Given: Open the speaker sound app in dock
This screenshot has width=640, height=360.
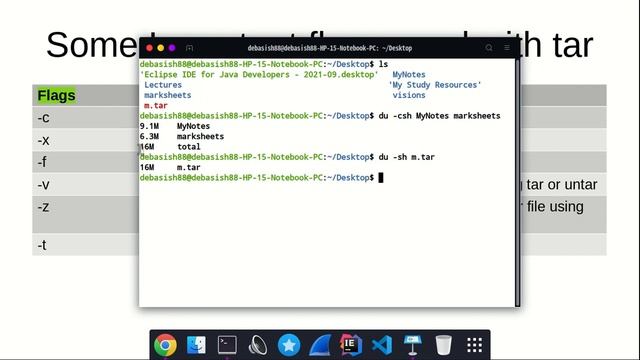Looking at the screenshot, I should (x=258, y=345).
